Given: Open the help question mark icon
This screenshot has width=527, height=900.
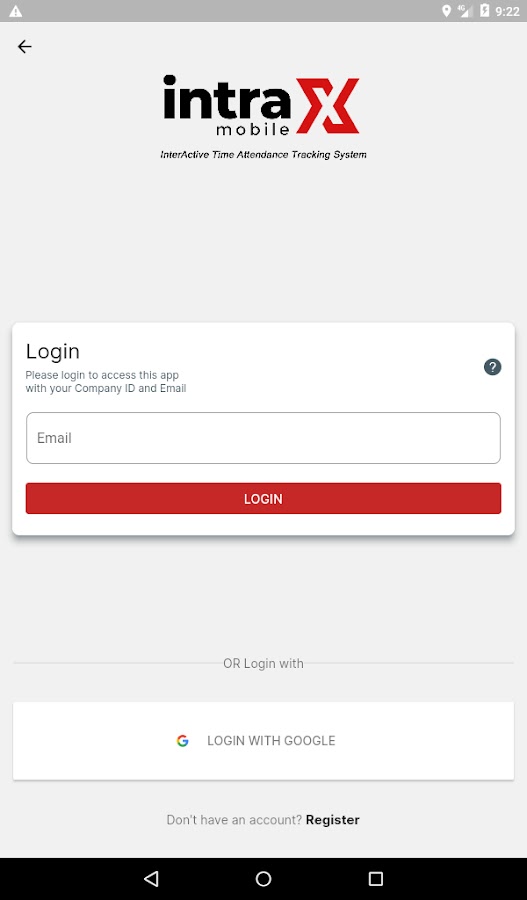Looking at the screenshot, I should tap(492, 367).
